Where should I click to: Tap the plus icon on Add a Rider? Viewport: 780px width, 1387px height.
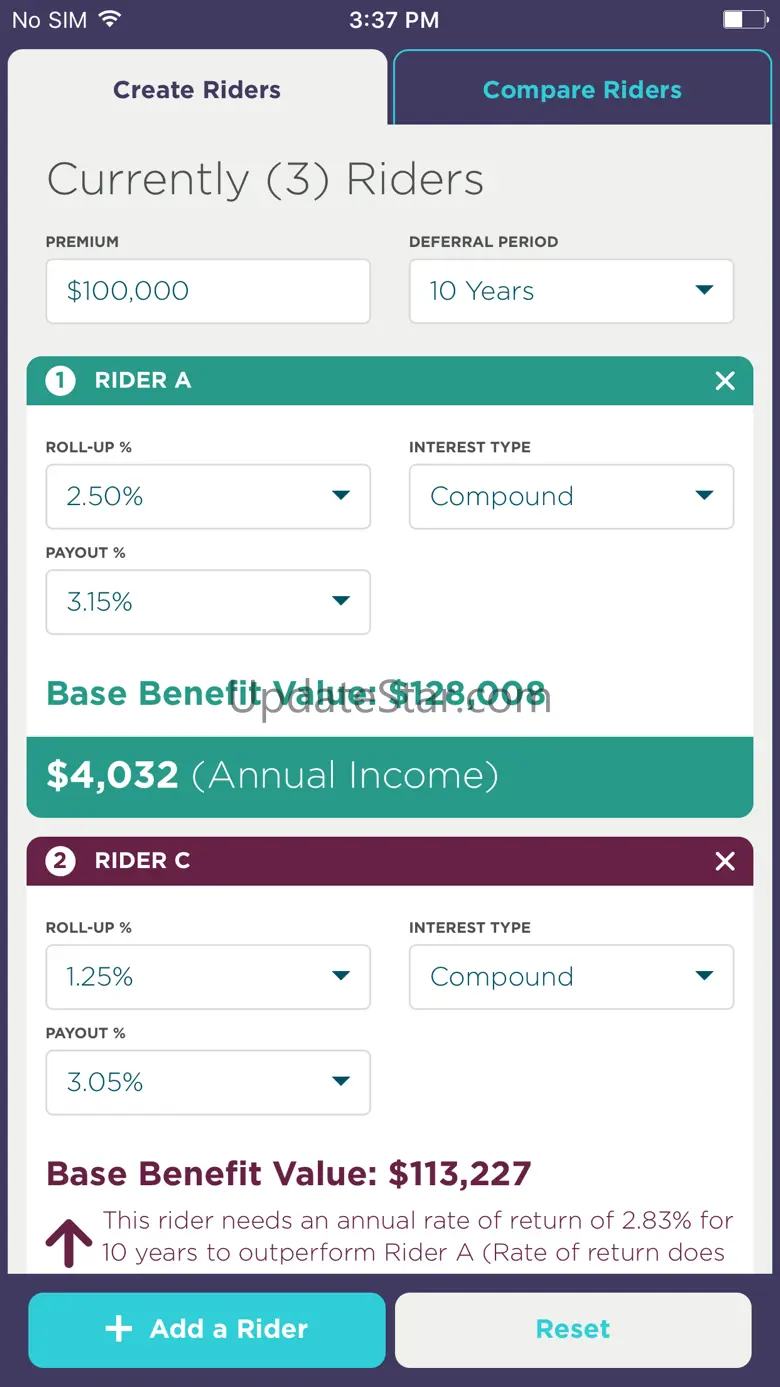point(119,1329)
